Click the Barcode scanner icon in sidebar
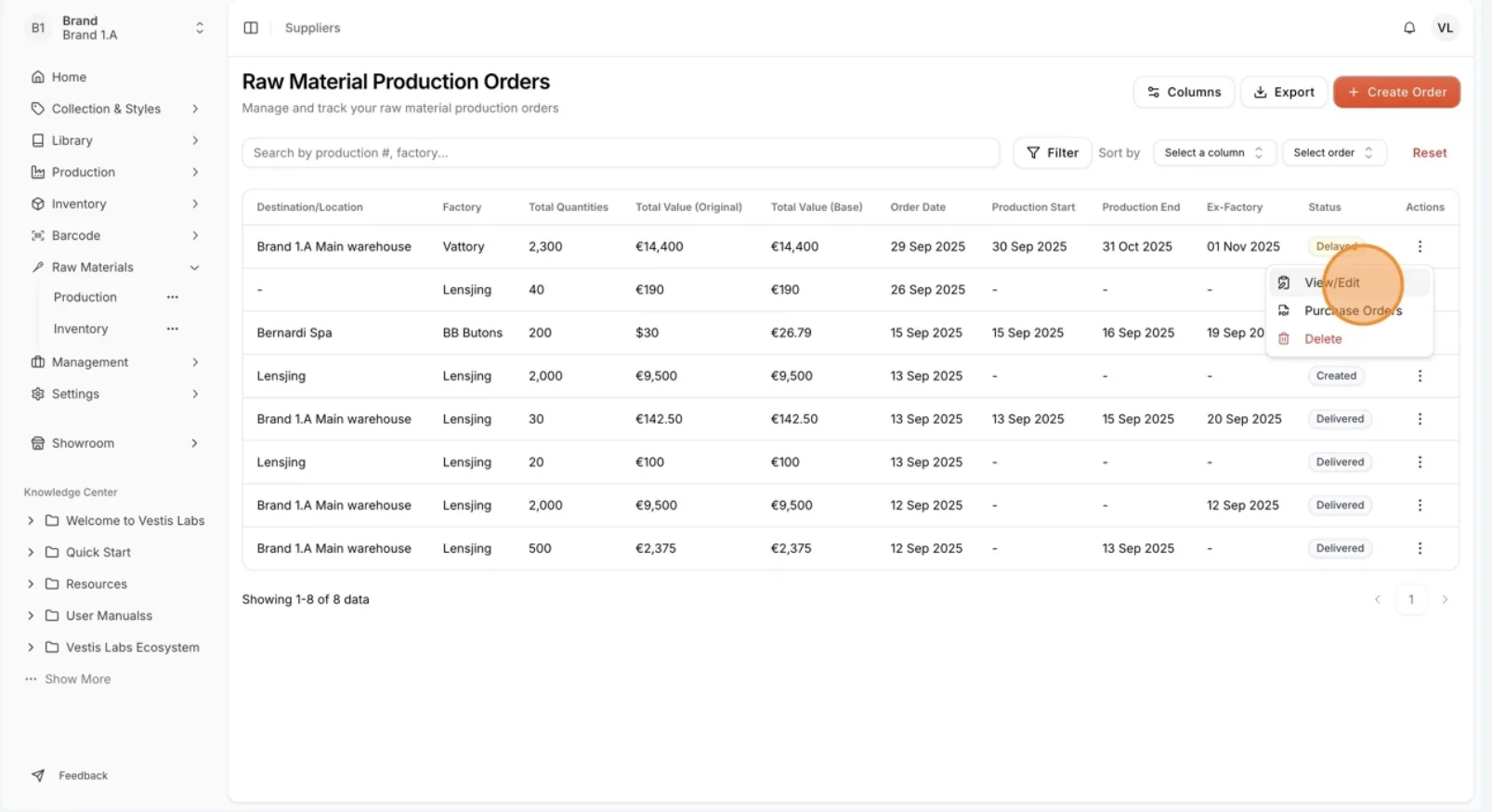The image size is (1492, 812). [38, 236]
